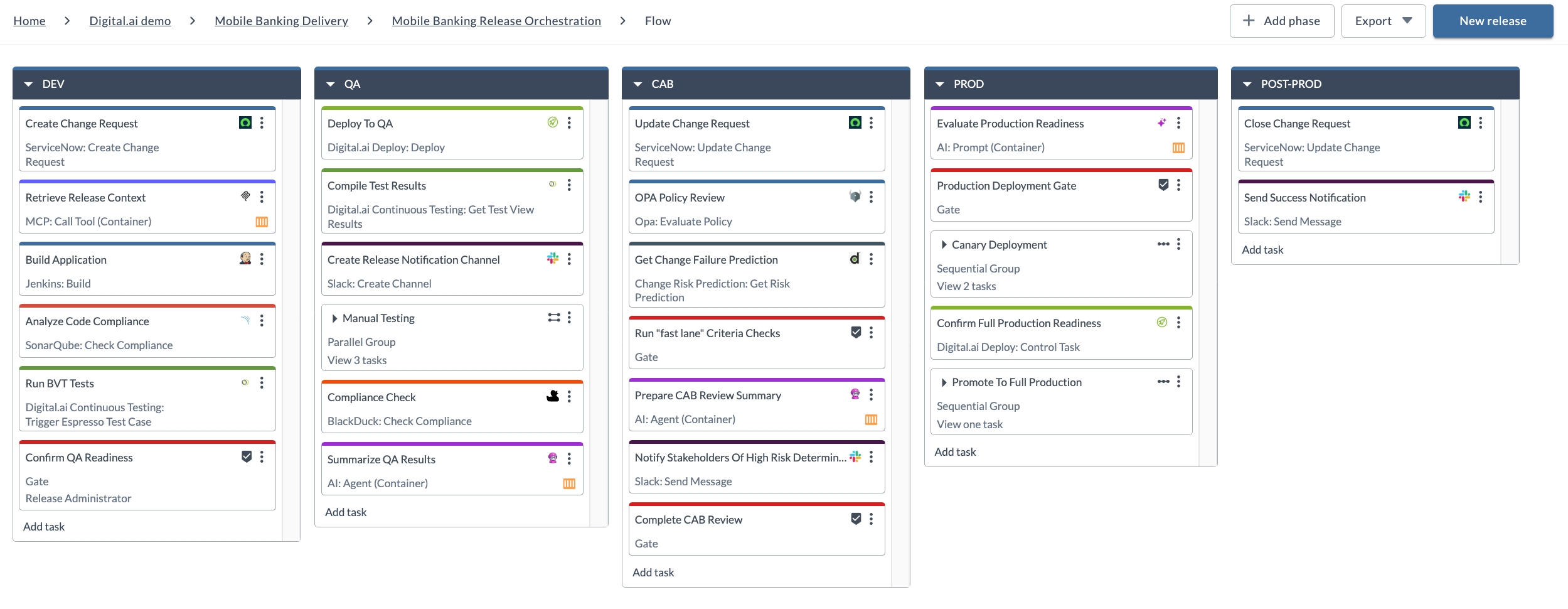
Task: Click container icon on Summarize QA Results
Action: click(569, 483)
